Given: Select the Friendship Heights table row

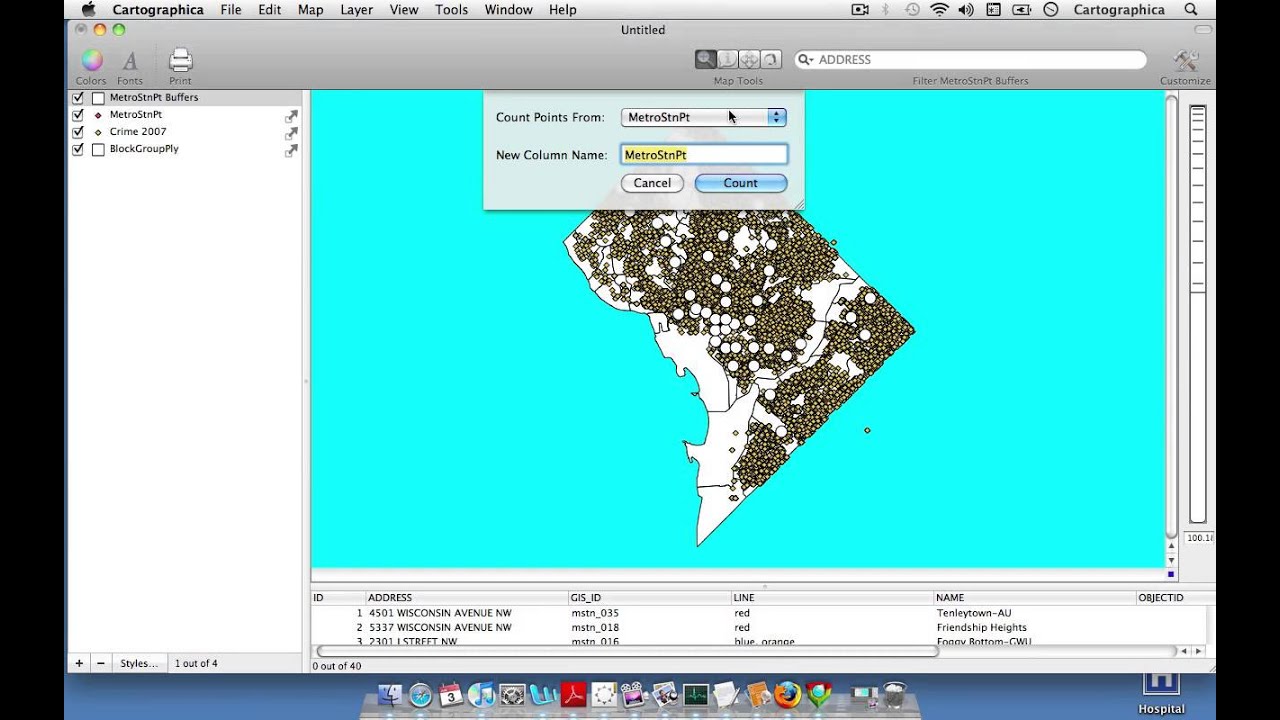Looking at the screenshot, I should tap(758, 628).
